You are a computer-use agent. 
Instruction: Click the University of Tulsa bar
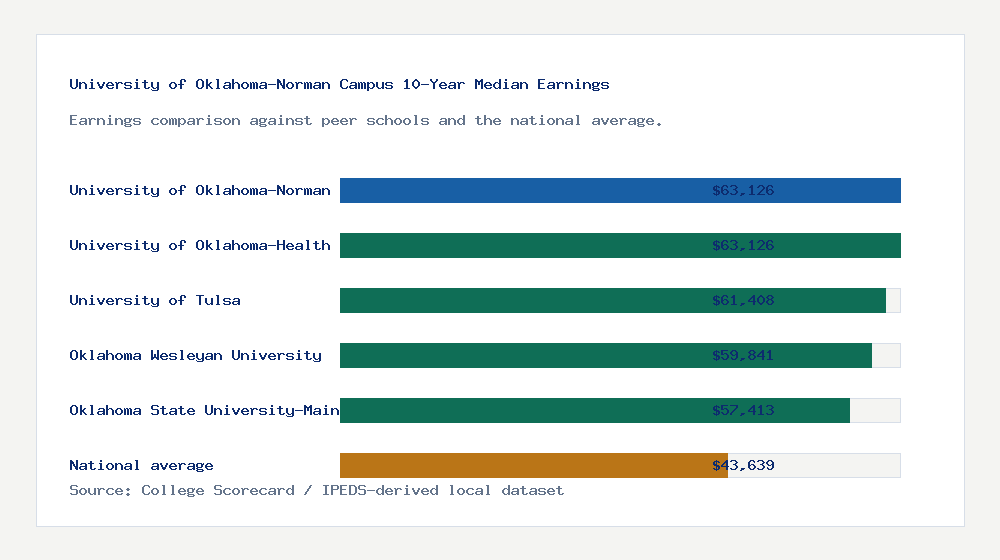[x=613, y=300]
